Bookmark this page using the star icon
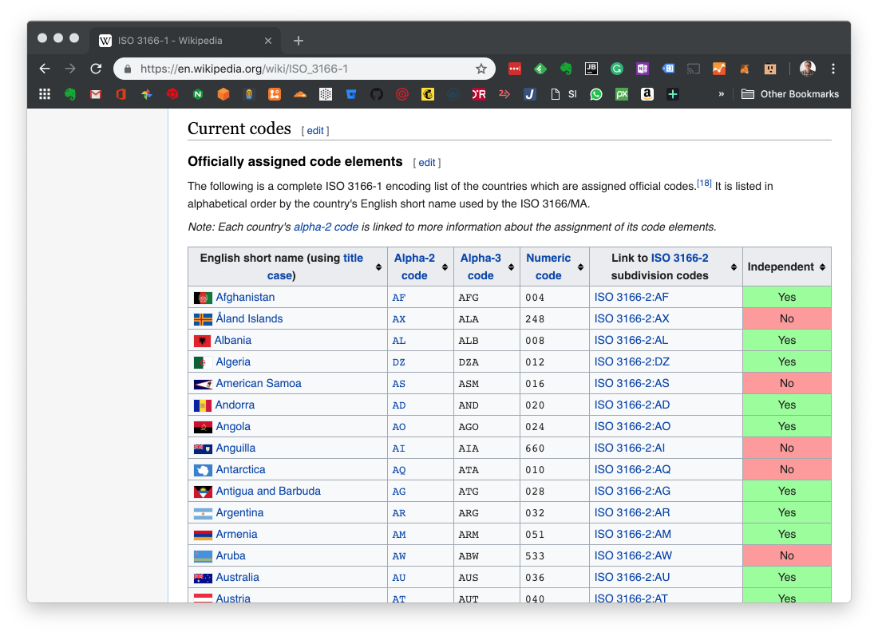878x636 pixels. pyautogui.click(x=481, y=69)
